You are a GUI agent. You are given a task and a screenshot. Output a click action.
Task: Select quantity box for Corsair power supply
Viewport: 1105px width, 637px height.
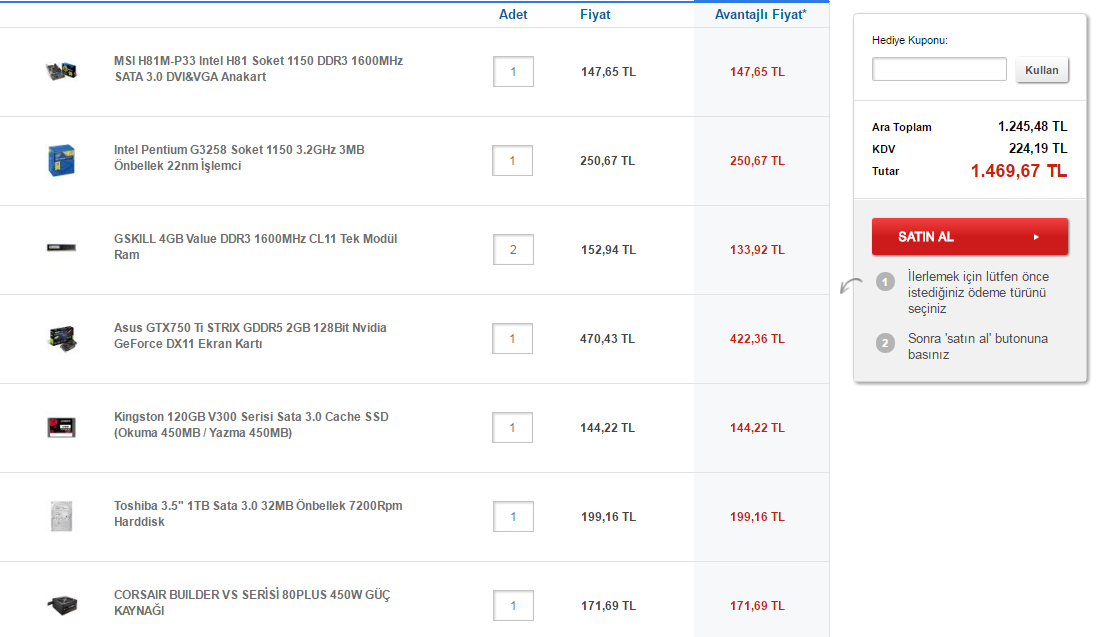coord(513,605)
